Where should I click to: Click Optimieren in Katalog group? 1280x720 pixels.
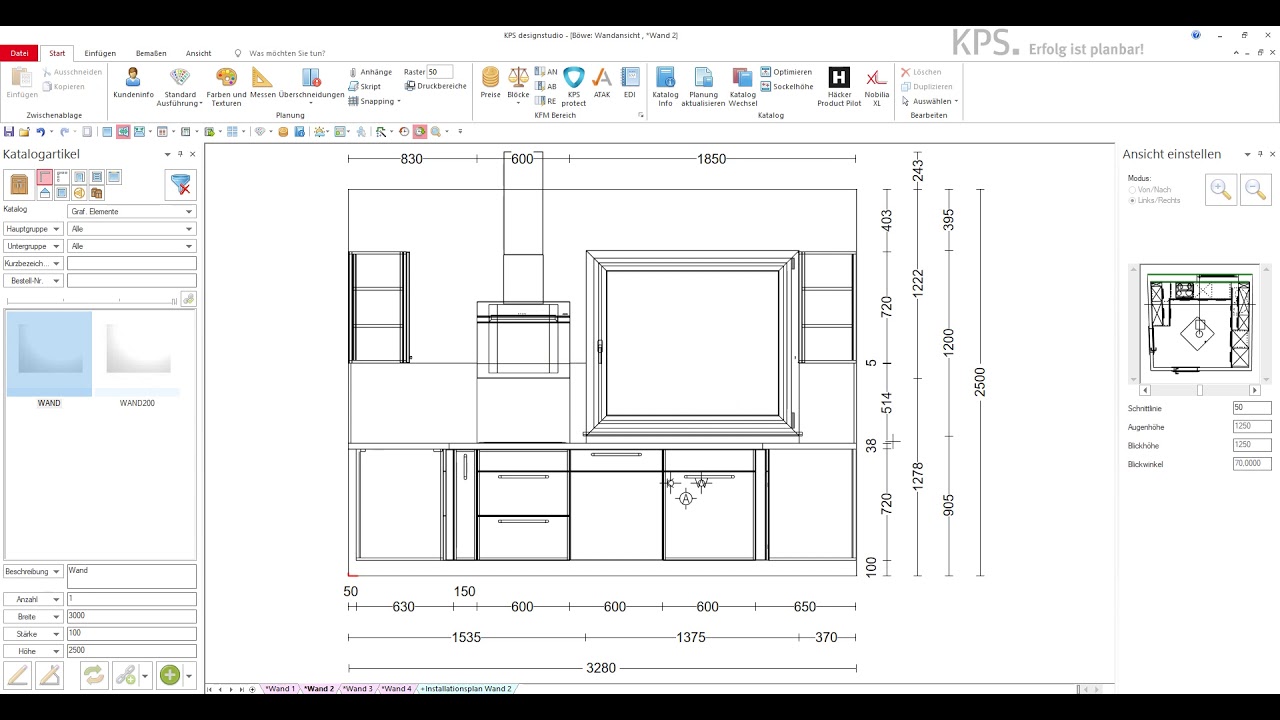(x=786, y=72)
